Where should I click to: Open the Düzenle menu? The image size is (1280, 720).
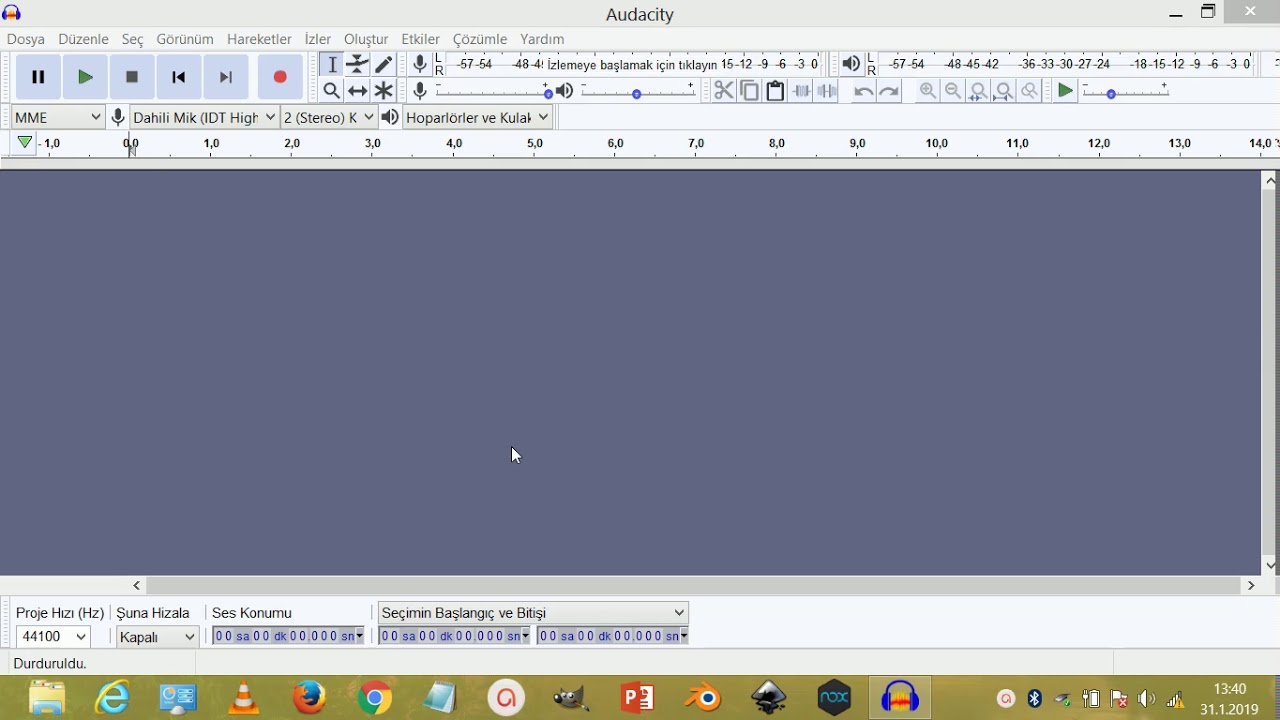pos(83,39)
